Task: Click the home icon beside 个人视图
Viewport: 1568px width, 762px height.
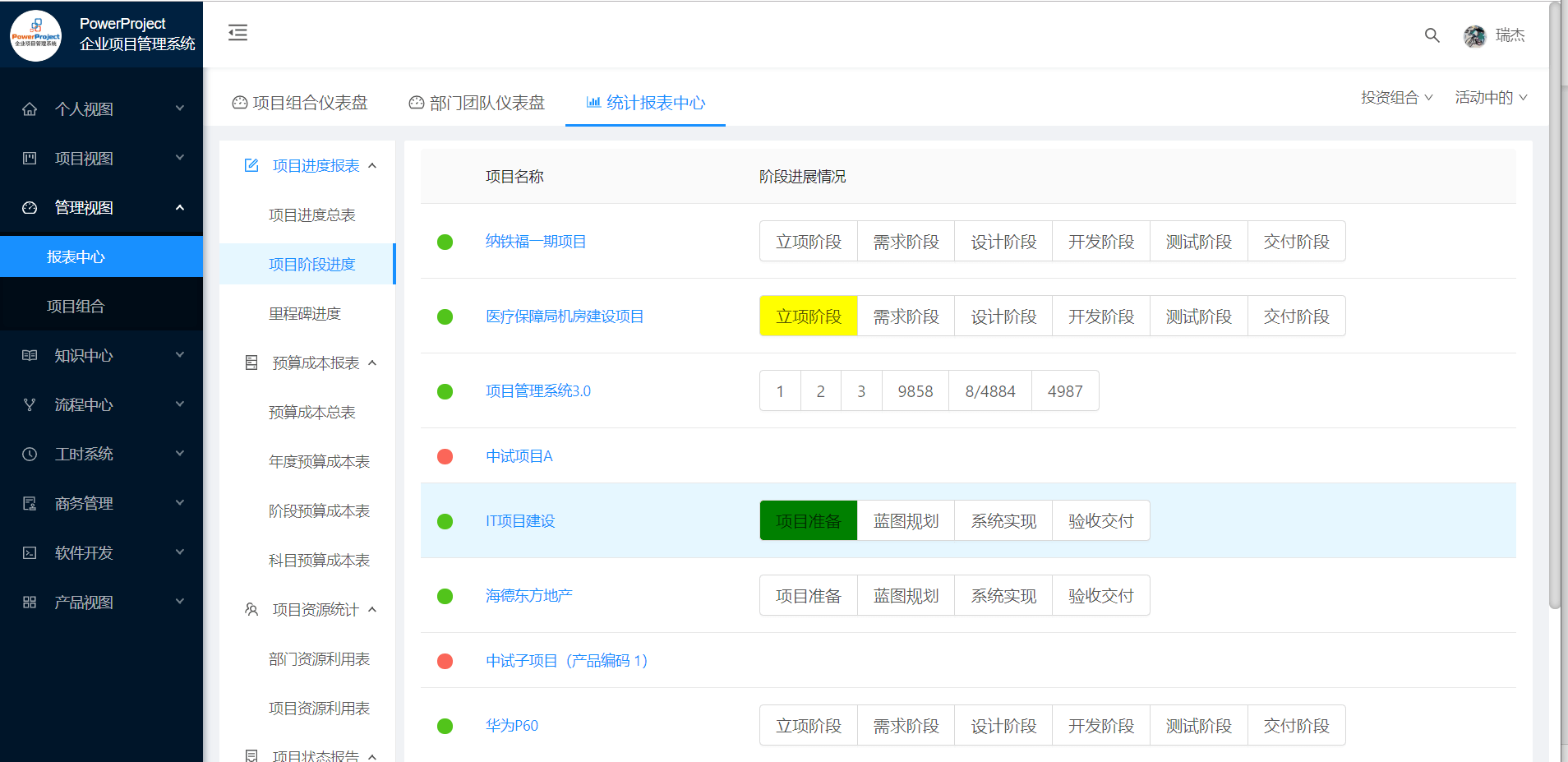Action: 30,109
